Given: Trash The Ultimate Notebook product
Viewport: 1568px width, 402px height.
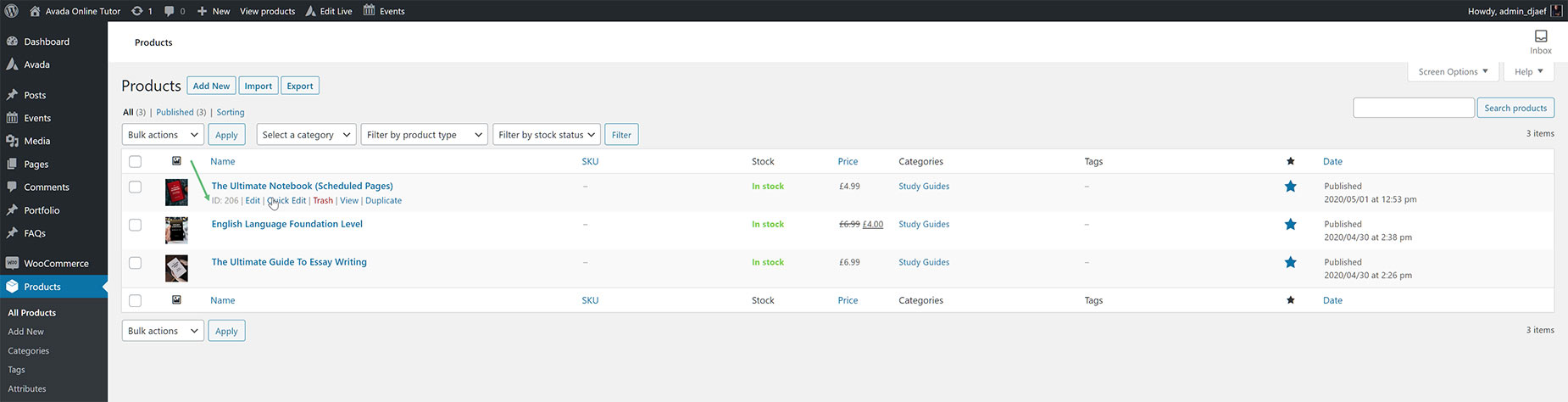Looking at the screenshot, I should (x=323, y=201).
